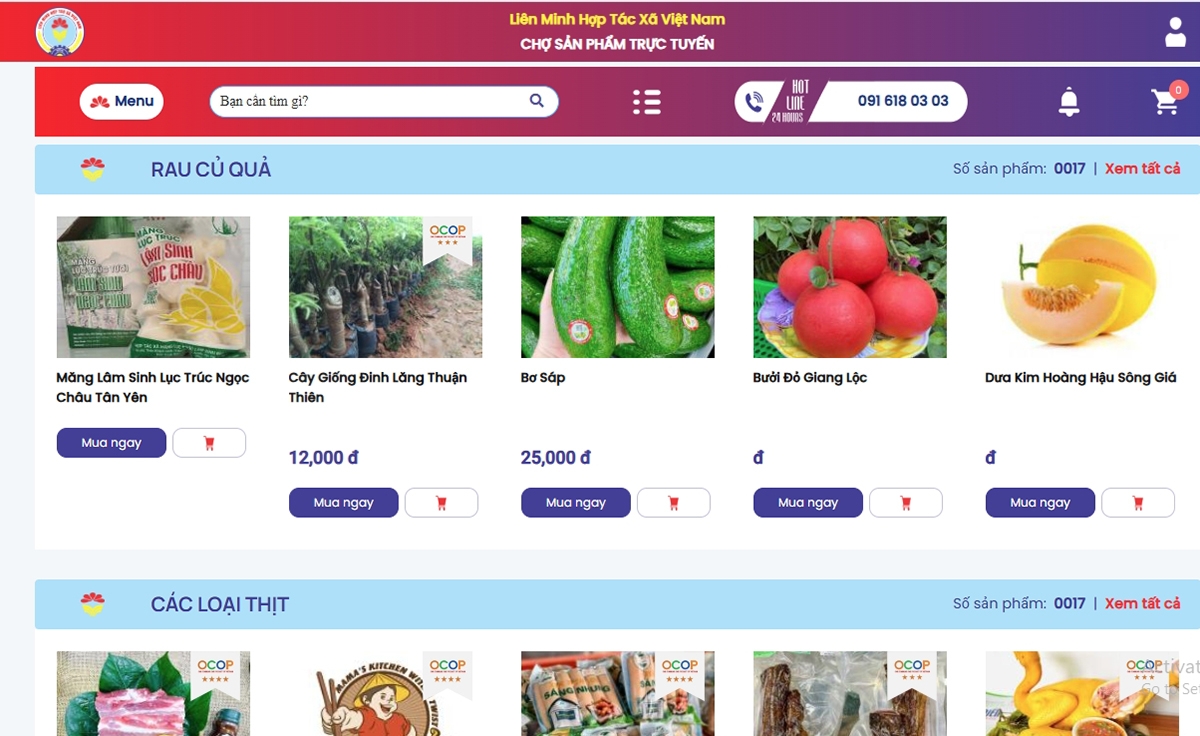
Task: Add Dưa Kim Hoàng Hậu to cart
Action: [1137, 503]
